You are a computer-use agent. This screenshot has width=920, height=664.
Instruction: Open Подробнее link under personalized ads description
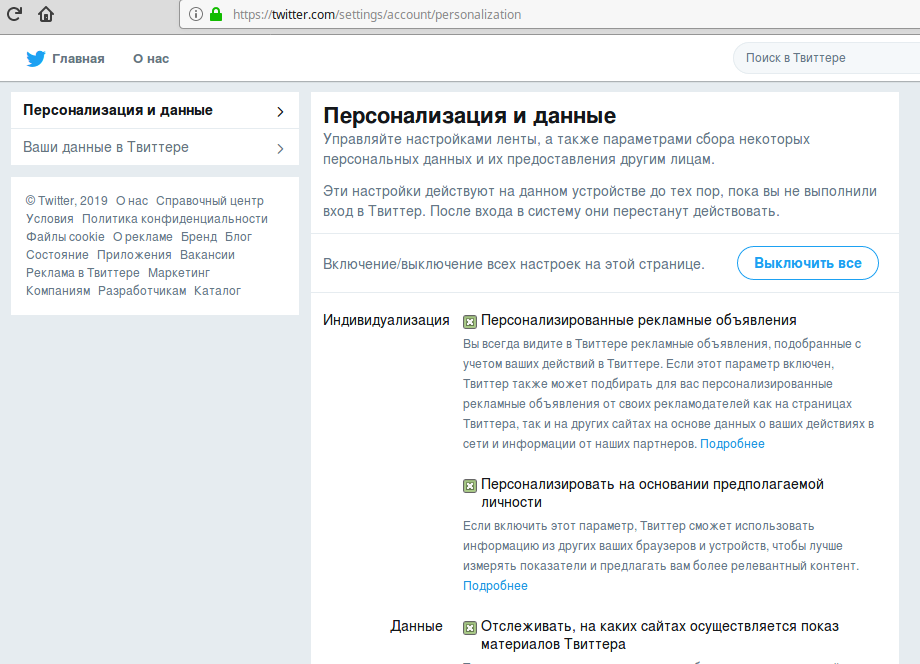[x=732, y=443]
